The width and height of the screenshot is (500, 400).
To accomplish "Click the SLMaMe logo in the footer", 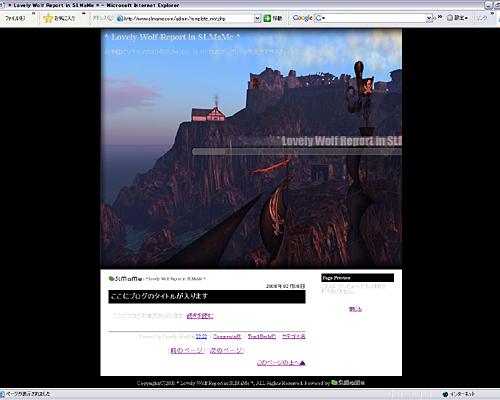I will tap(348, 383).
